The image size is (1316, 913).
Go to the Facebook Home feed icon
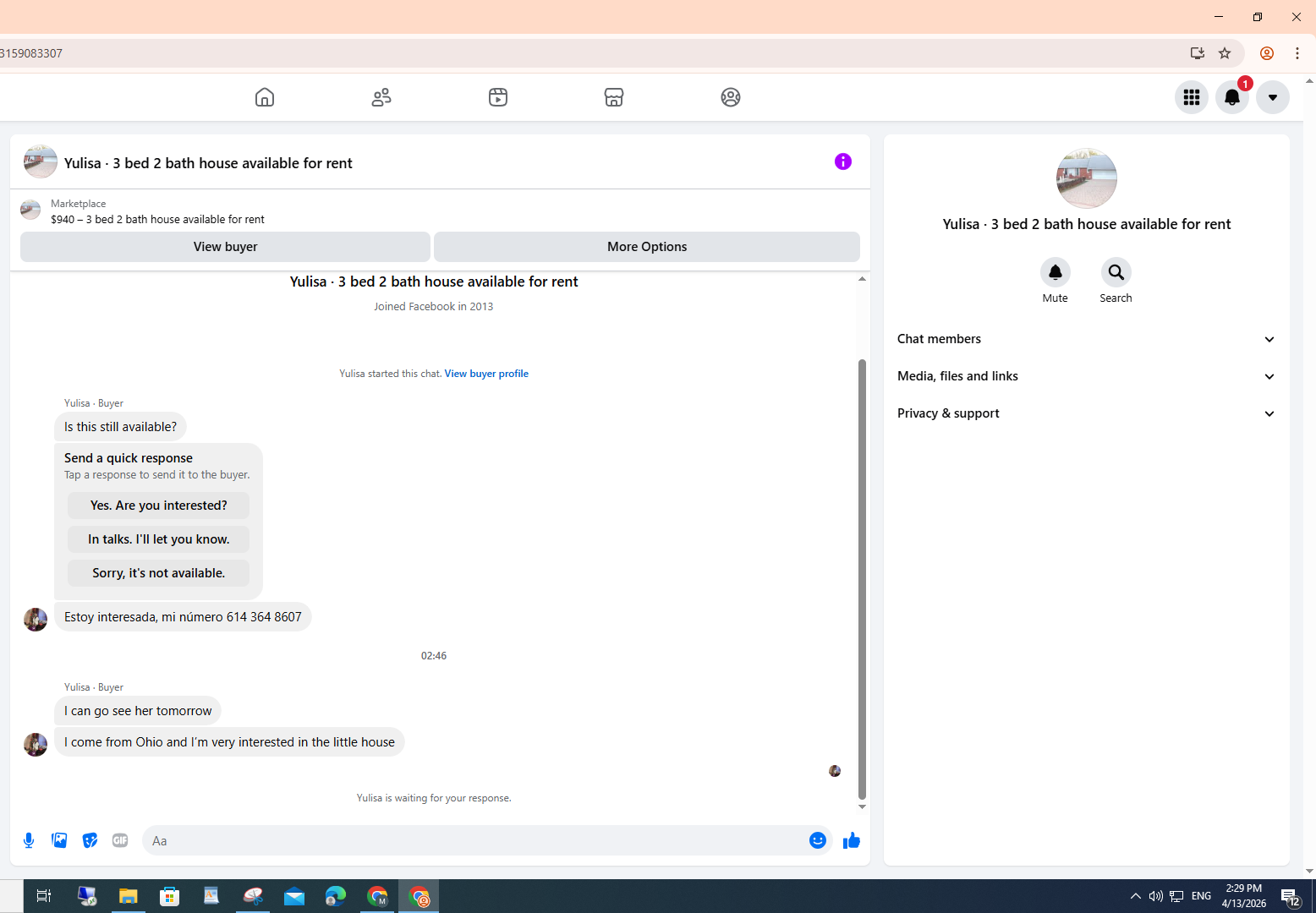click(x=265, y=97)
